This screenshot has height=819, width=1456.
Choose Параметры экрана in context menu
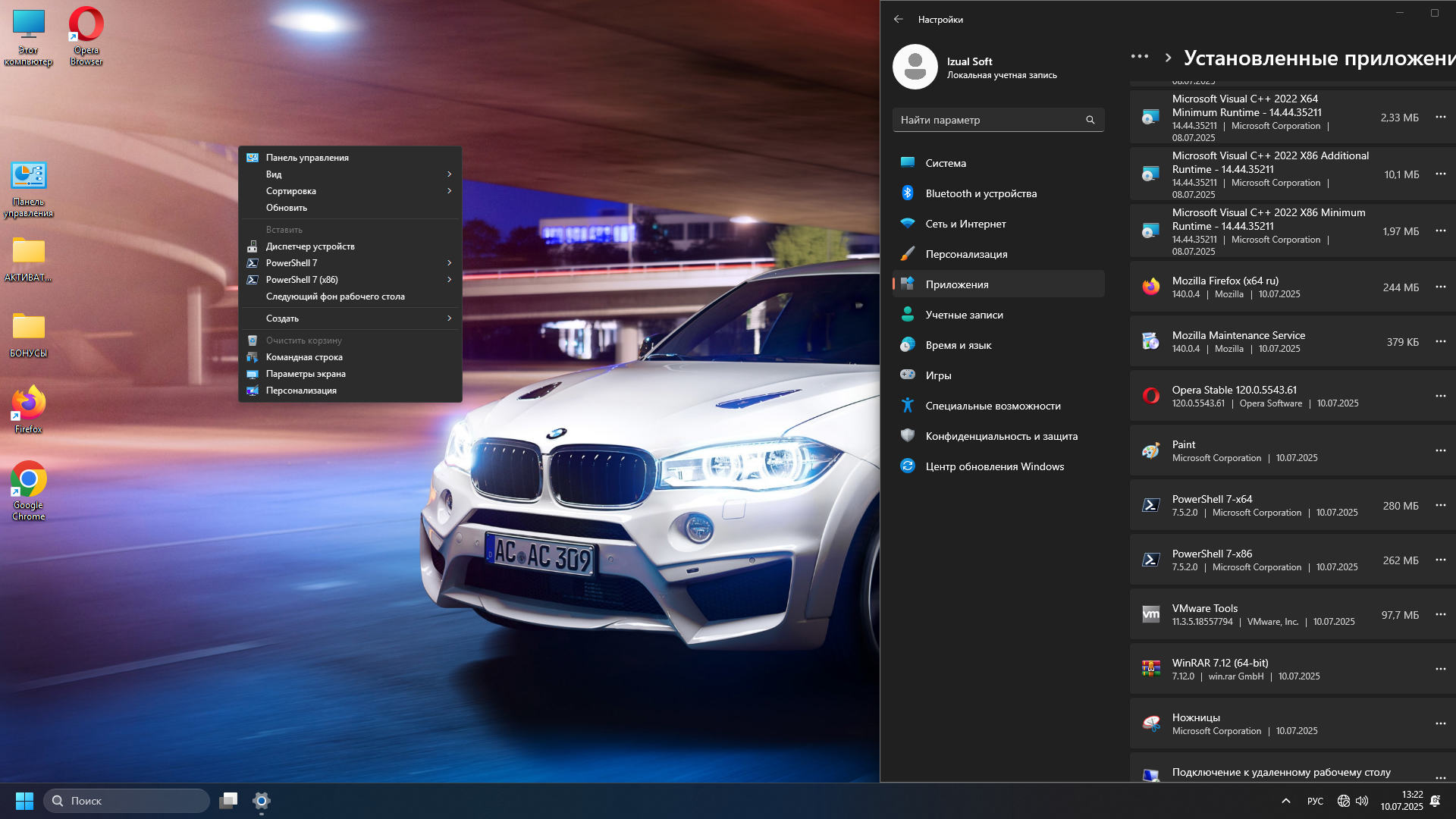point(350,374)
